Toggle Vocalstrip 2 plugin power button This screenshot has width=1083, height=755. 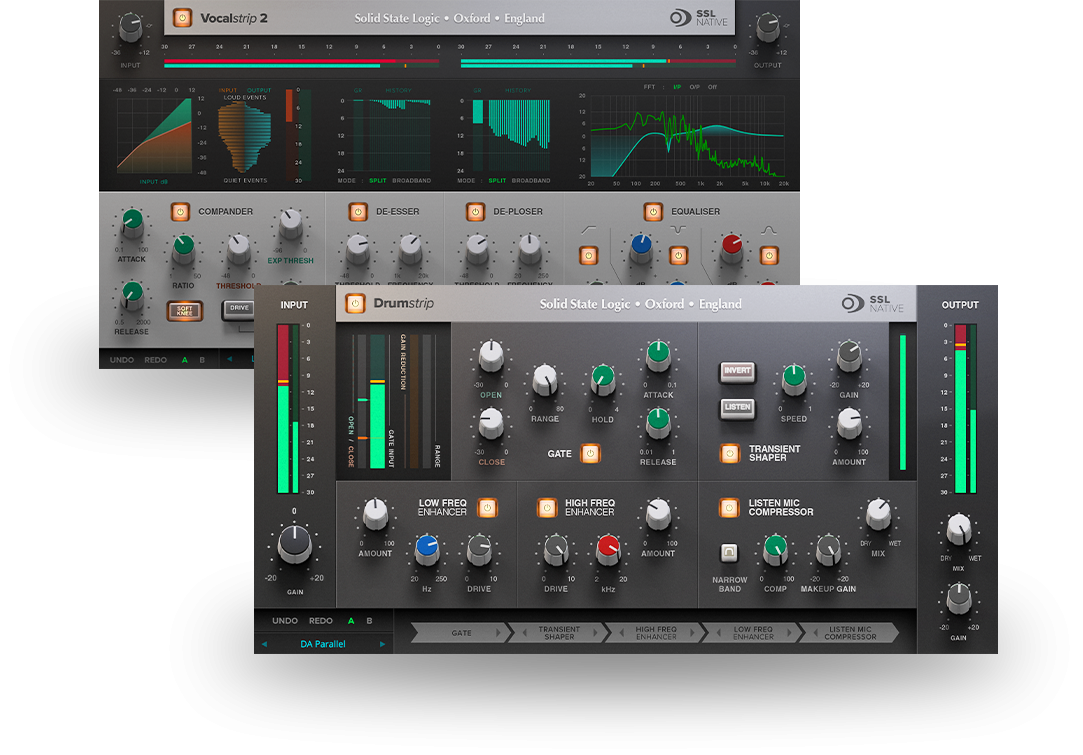[182, 17]
